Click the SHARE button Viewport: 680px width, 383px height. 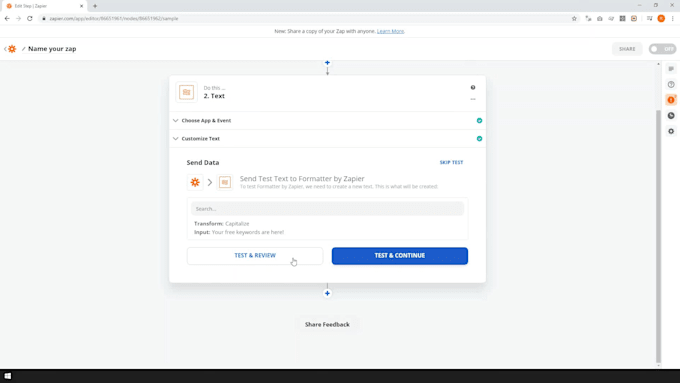click(627, 49)
